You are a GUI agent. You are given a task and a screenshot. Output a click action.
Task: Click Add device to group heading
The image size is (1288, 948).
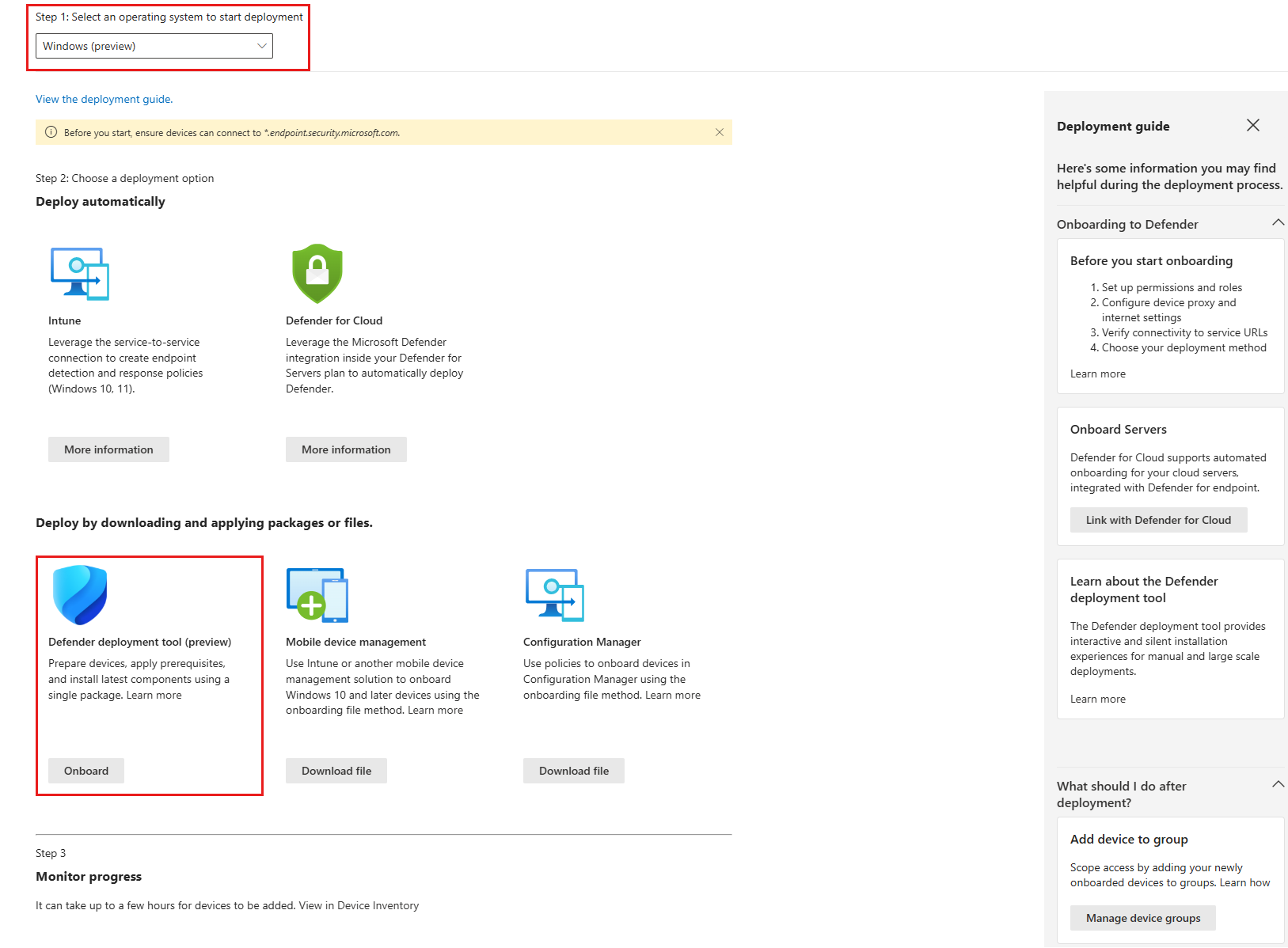(1129, 839)
